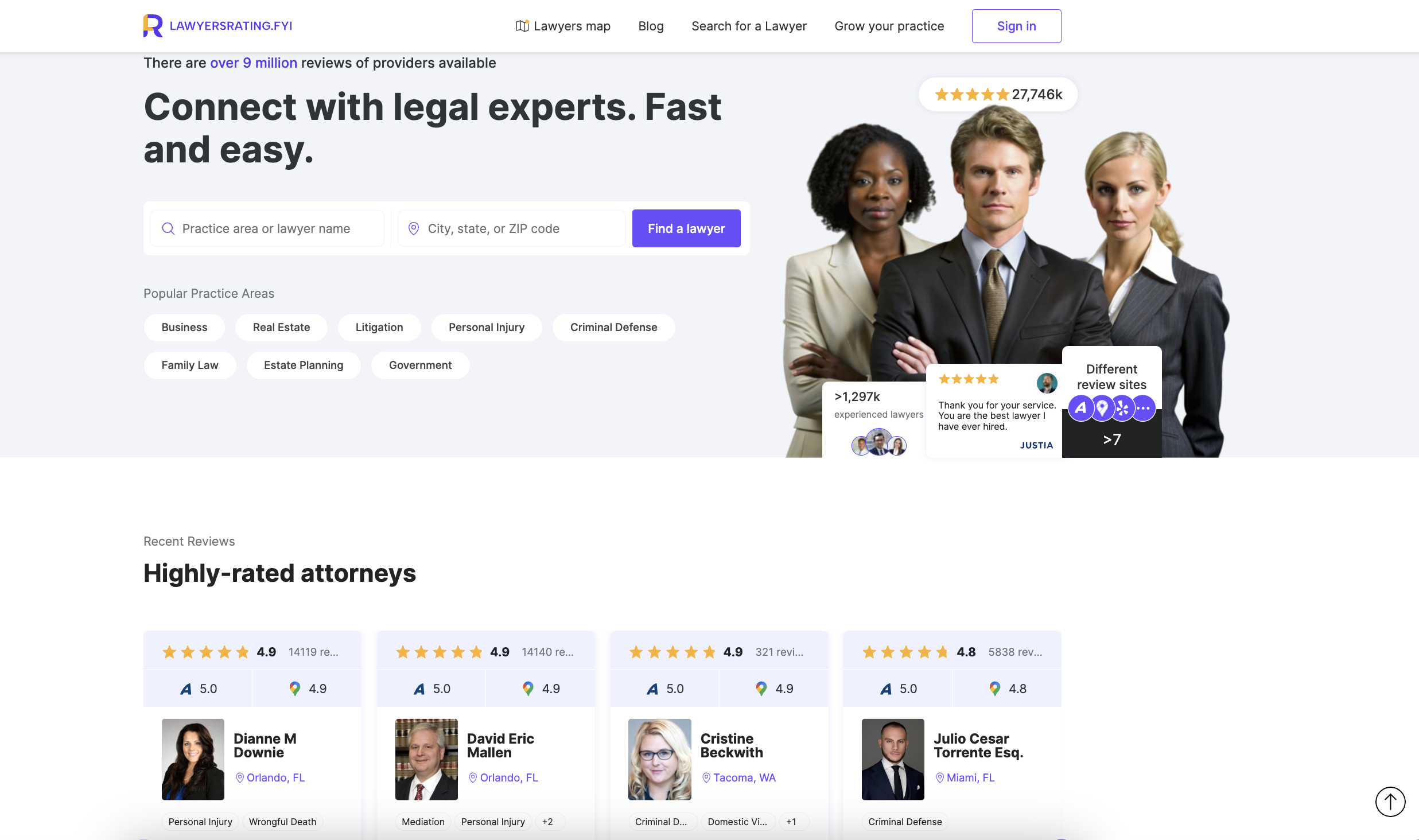This screenshot has width=1419, height=840.
Task: Open Cristine Beckwith's profile photo
Action: (660, 759)
